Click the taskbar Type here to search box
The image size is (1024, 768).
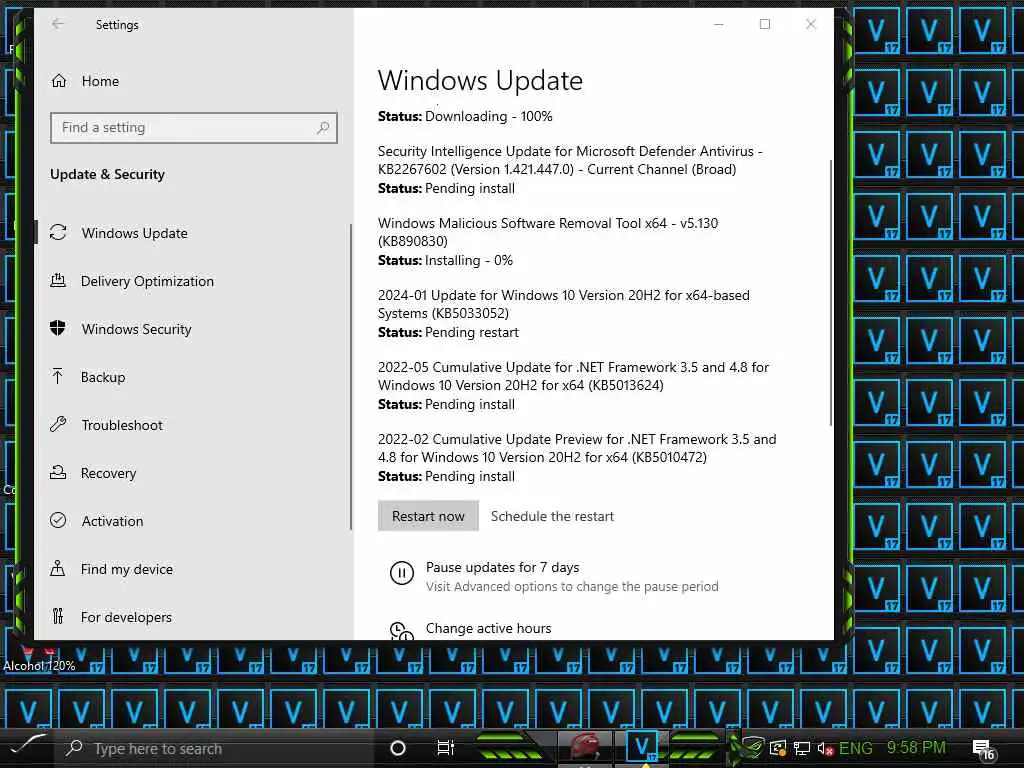pos(216,748)
